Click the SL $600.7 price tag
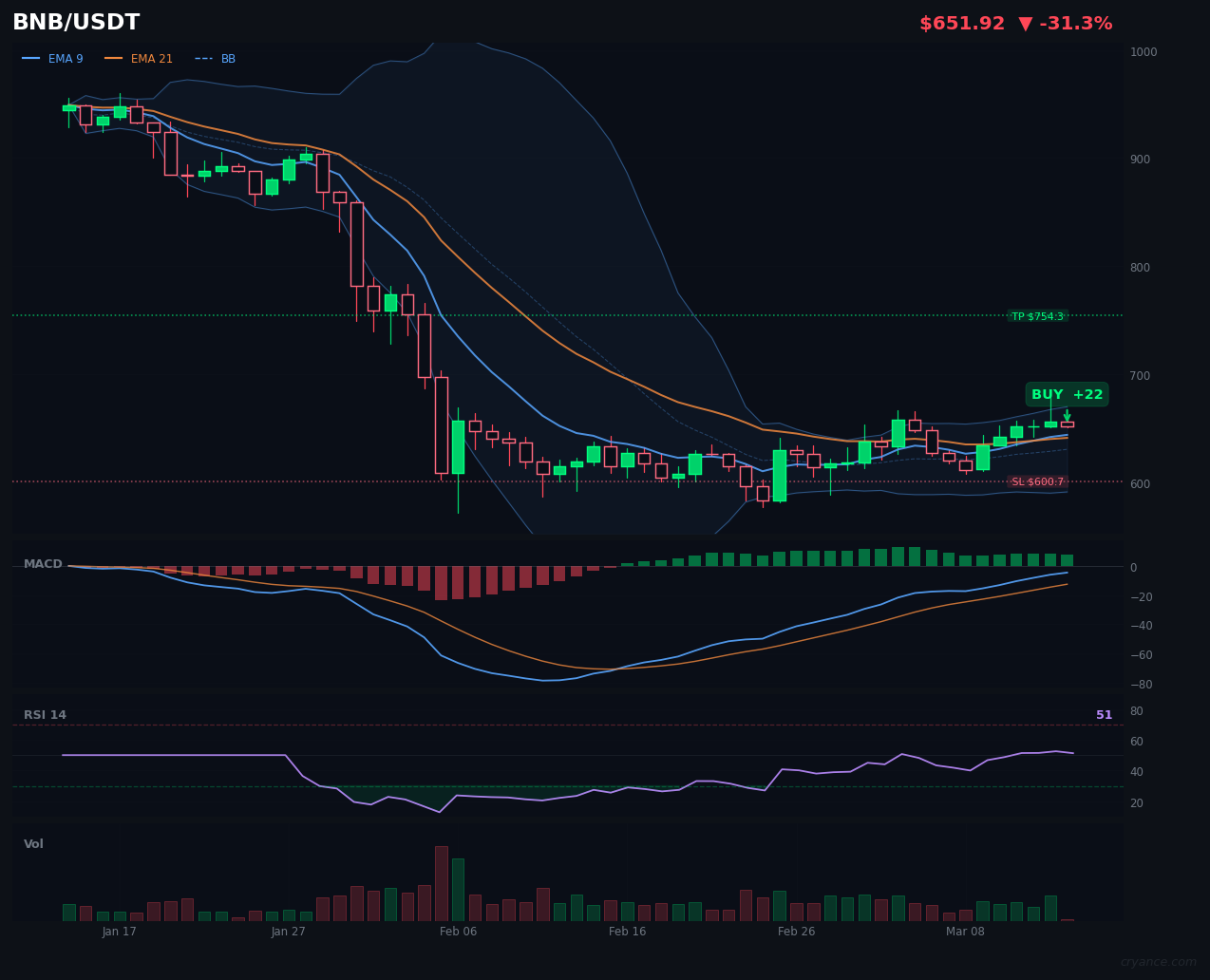This screenshot has width=1210, height=980. coord(1038,482)
